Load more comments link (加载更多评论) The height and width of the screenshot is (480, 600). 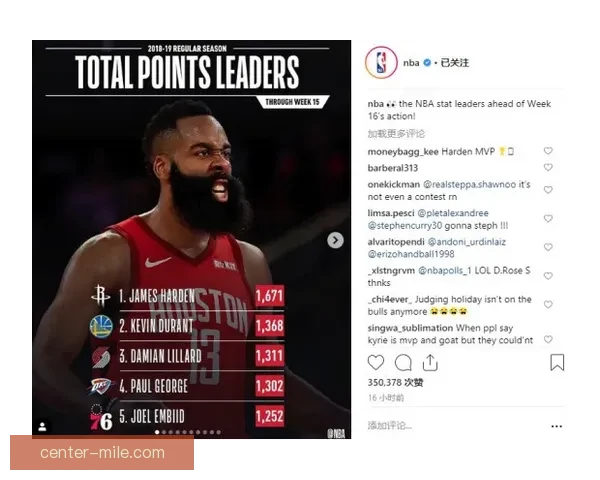click(x=396, y=134)
